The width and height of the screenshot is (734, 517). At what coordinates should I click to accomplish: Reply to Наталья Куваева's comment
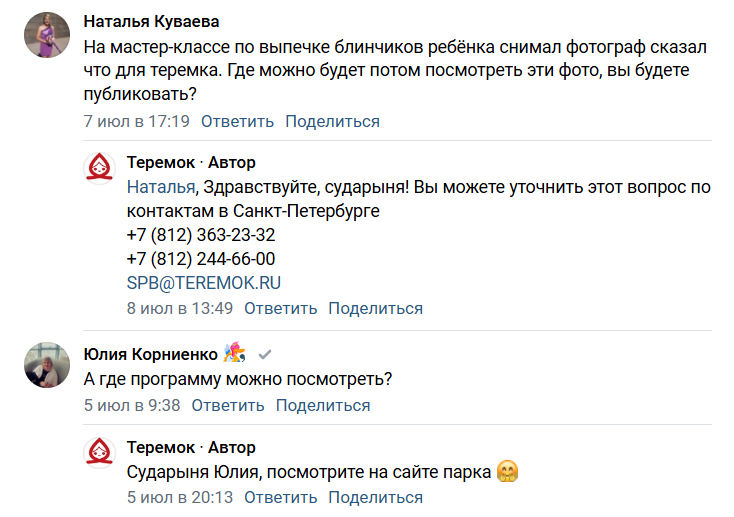point(237,121)
